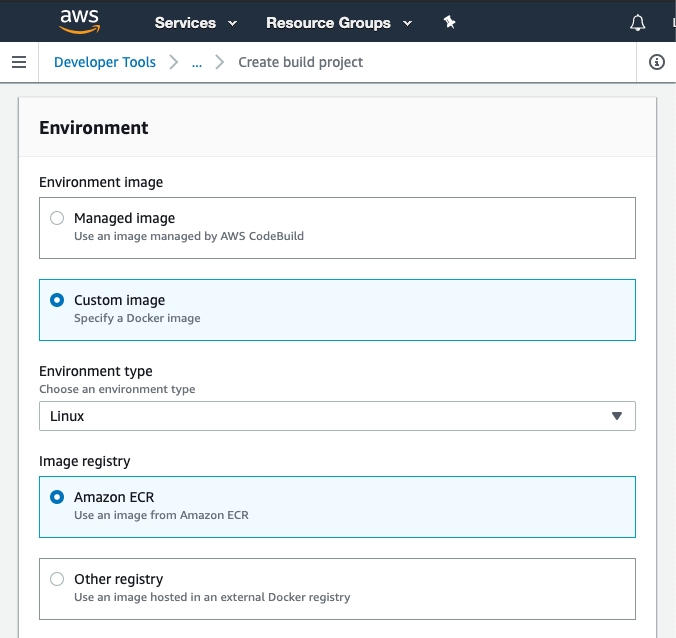Select the Other registry radio button

tap(57, 579)
